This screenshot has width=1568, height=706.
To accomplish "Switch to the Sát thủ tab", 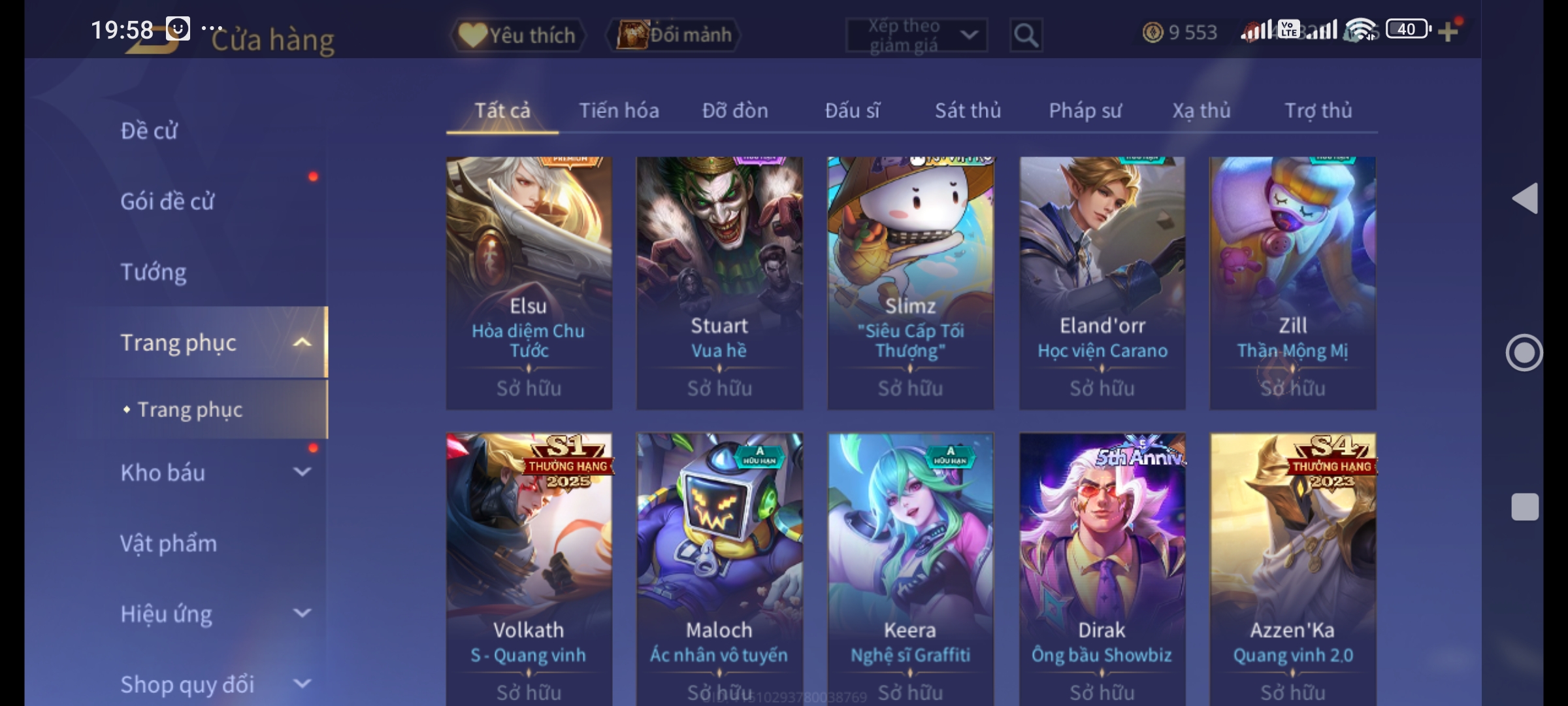I will (x=968, y=110).
